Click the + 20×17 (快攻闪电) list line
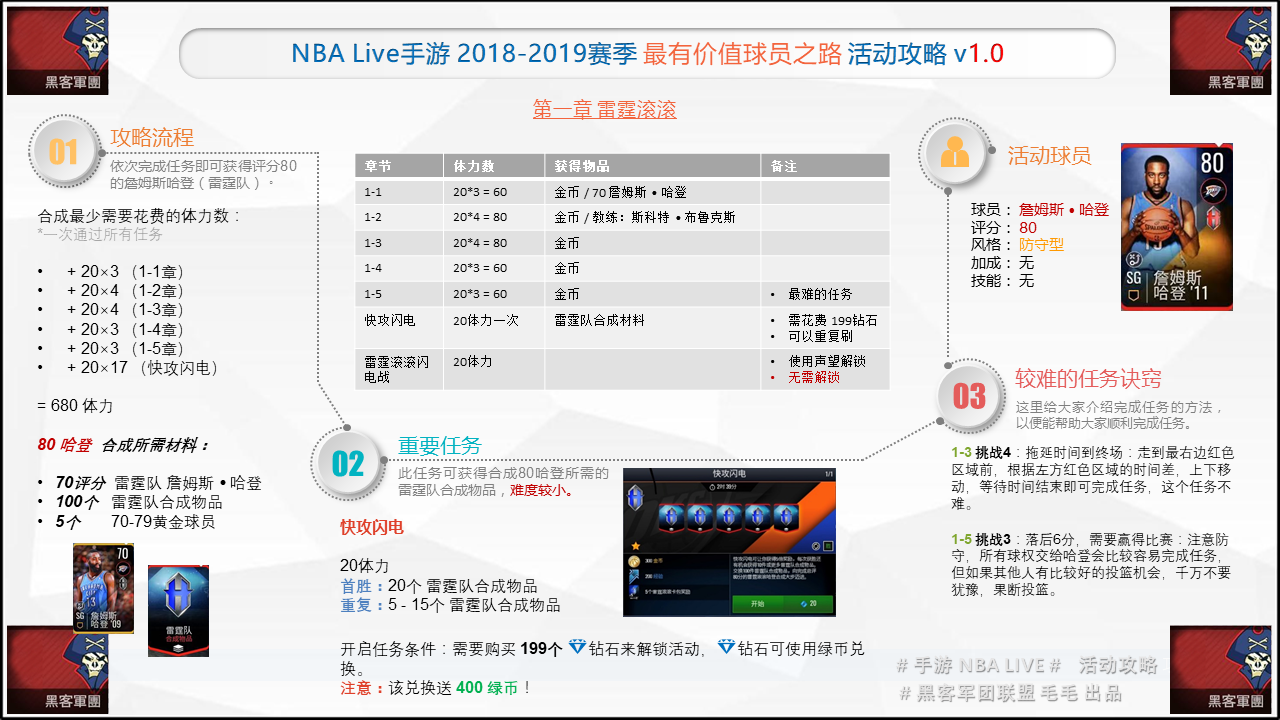The width and height of the screenshot is (1280, 720). [143, 368]
